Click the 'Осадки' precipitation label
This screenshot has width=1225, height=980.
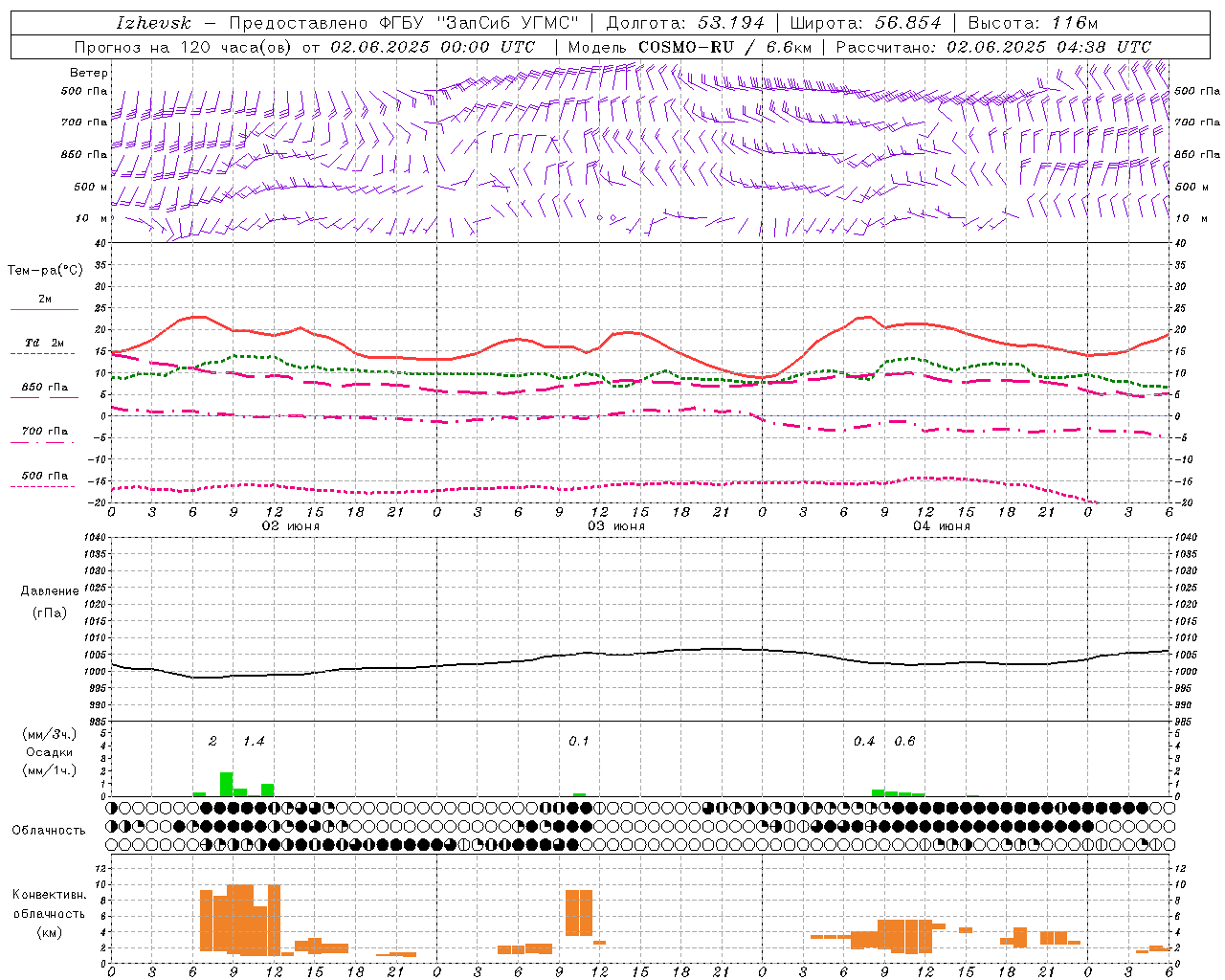pyautogui.click(x=50, y=752)
